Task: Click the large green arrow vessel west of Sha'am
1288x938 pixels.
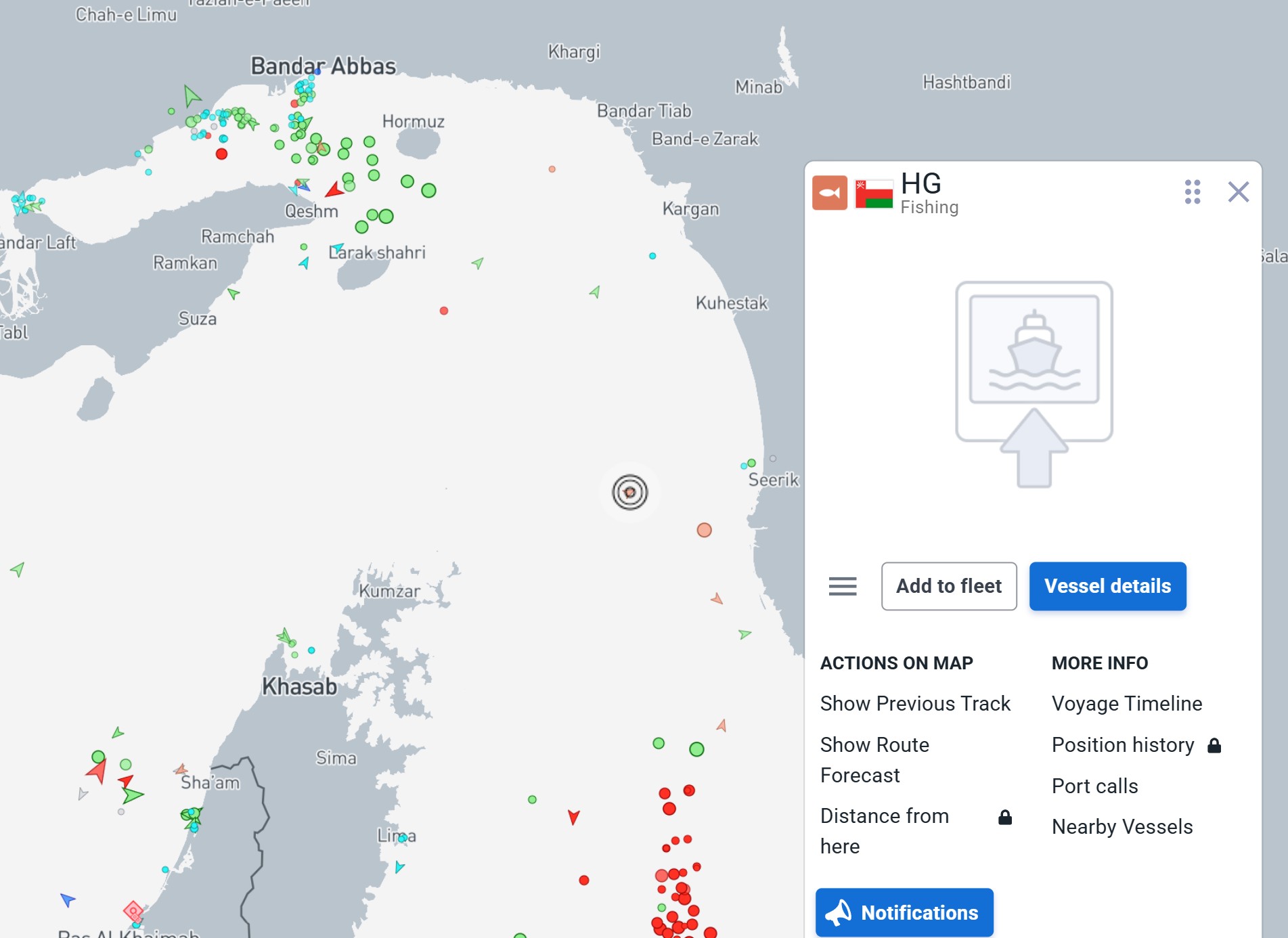Action: click(x=133, y=795)
